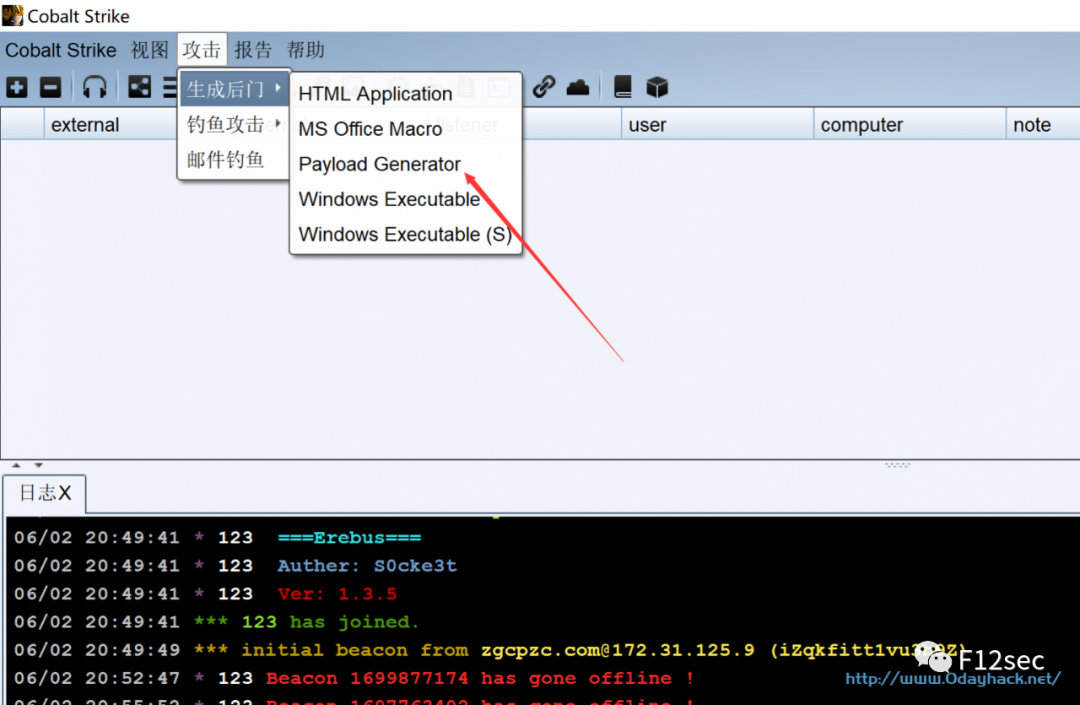Sort by external column header
This screenshot has height=705, width=1080.
[x=110, y=125]
